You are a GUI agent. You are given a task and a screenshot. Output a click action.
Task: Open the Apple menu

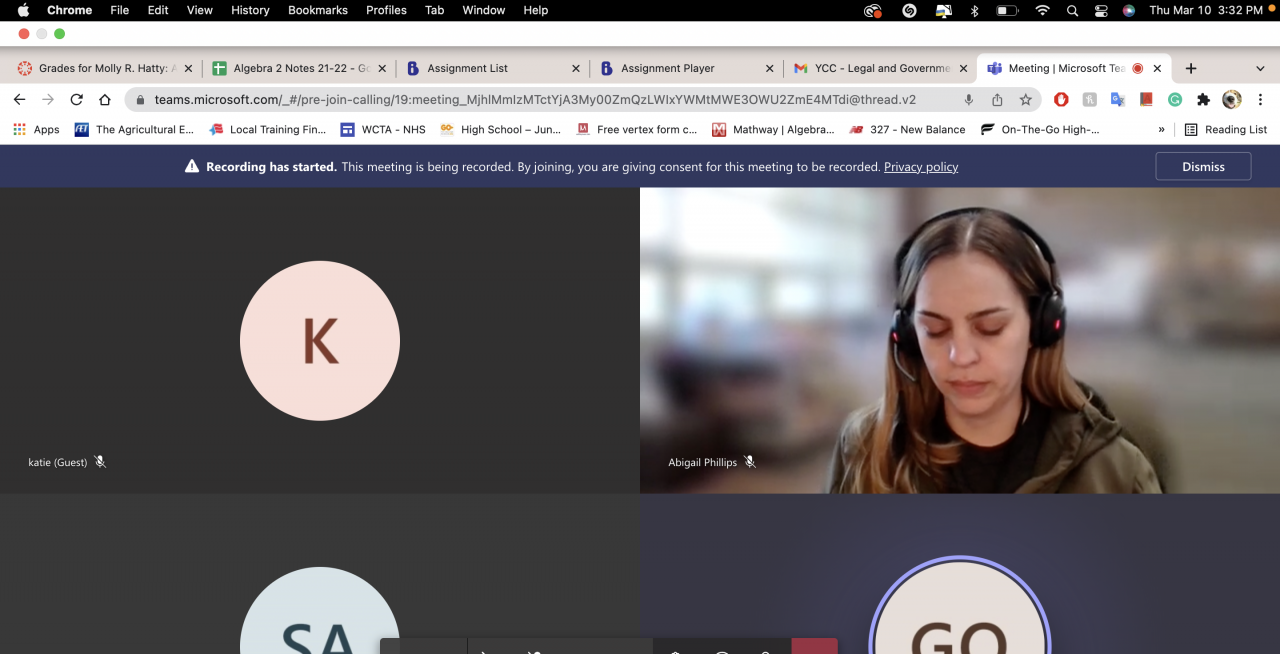[23, 10]
